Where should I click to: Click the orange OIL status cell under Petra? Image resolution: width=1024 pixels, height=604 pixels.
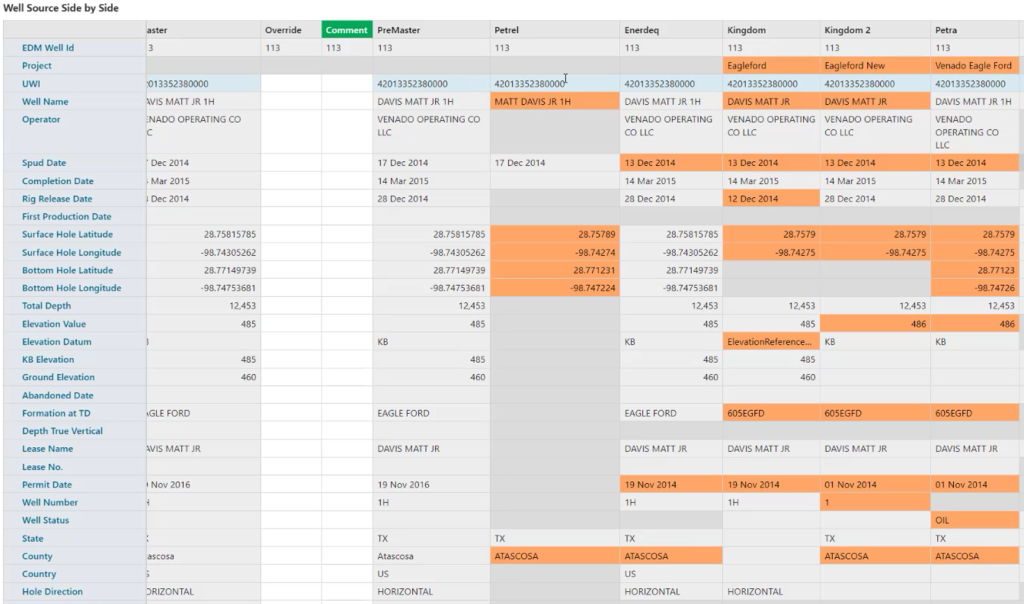pos(975,520)
